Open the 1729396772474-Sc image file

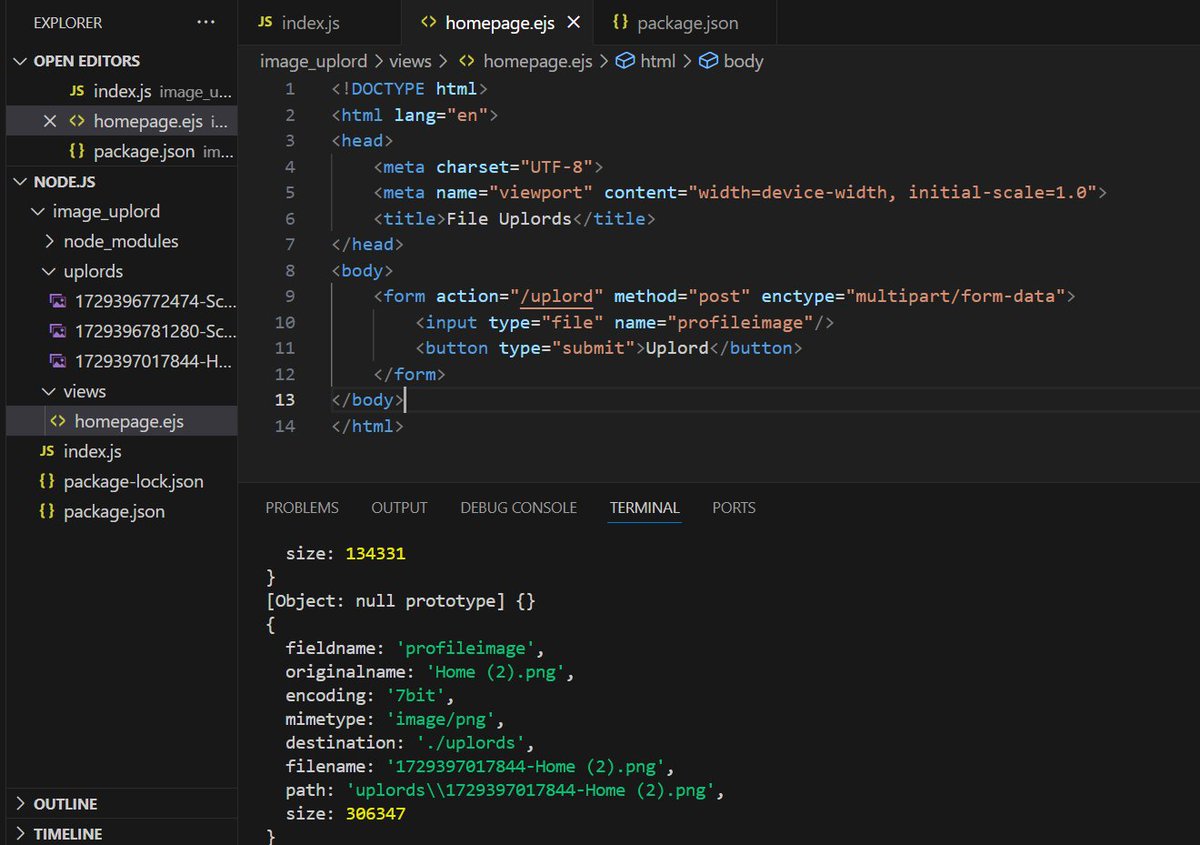click(x=121, y=301)
